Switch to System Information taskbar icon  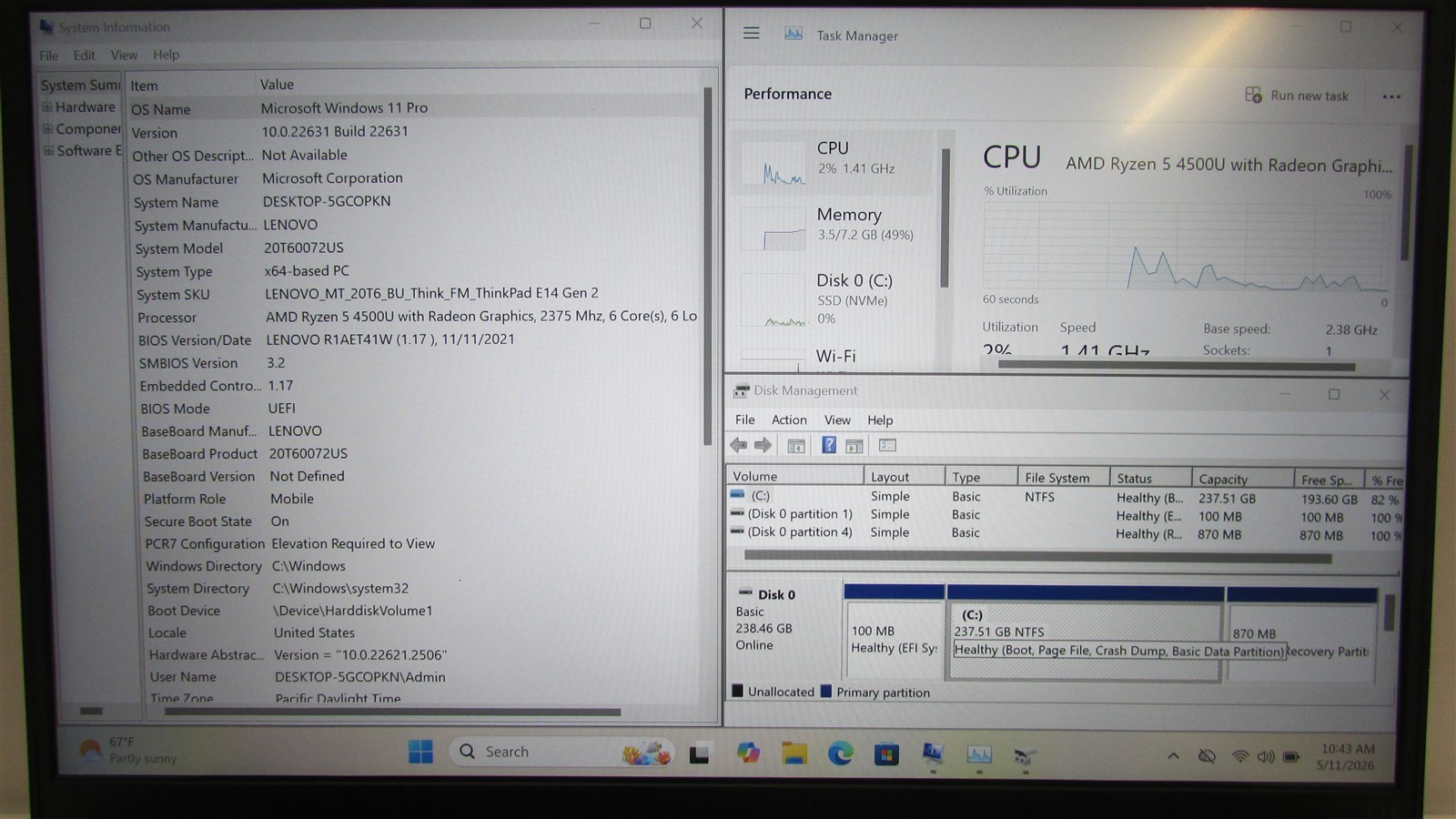point(933,754)
